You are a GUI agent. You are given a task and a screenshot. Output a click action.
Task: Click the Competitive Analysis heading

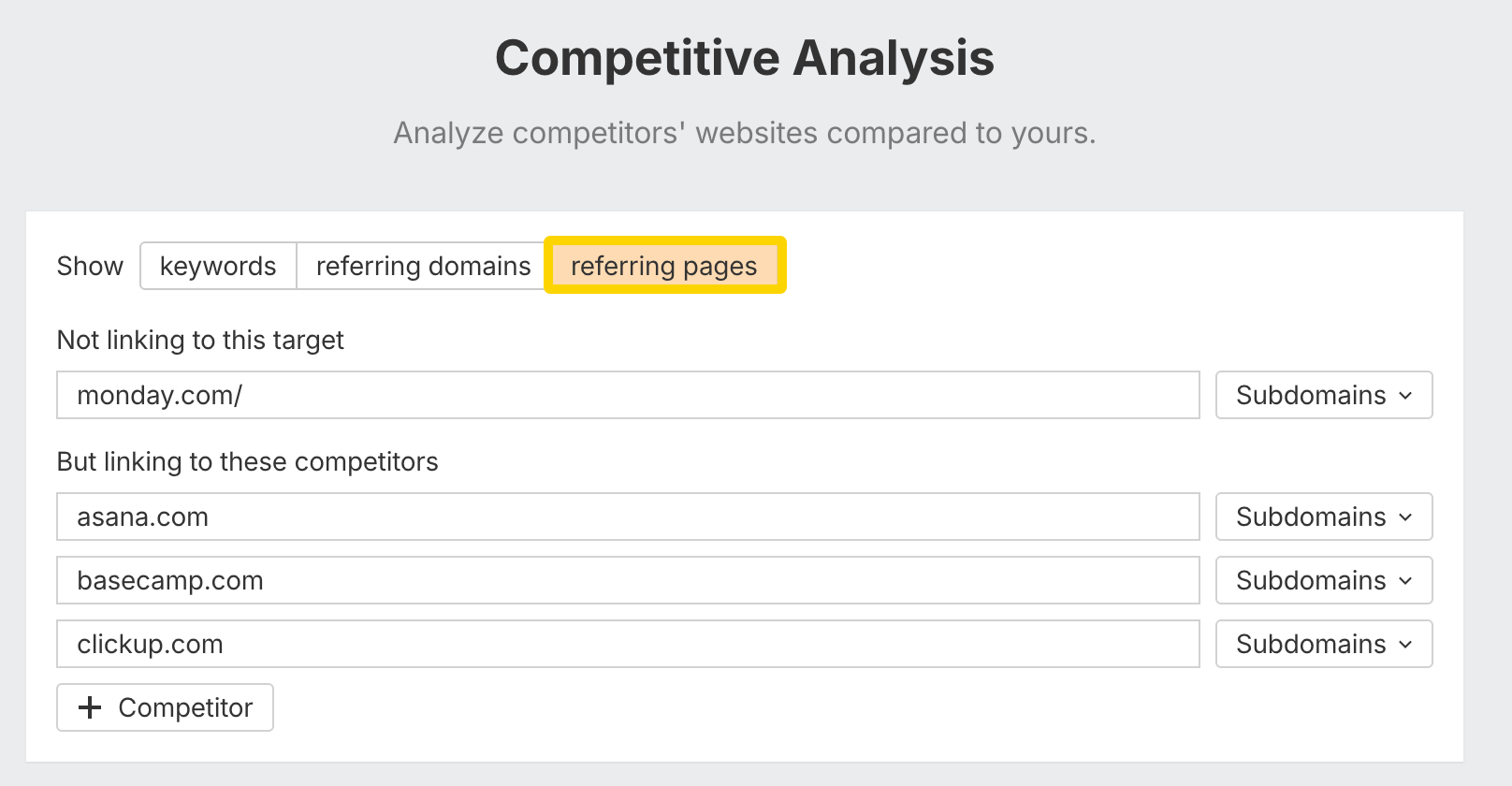pyautogui.click(x=744, y=58)
